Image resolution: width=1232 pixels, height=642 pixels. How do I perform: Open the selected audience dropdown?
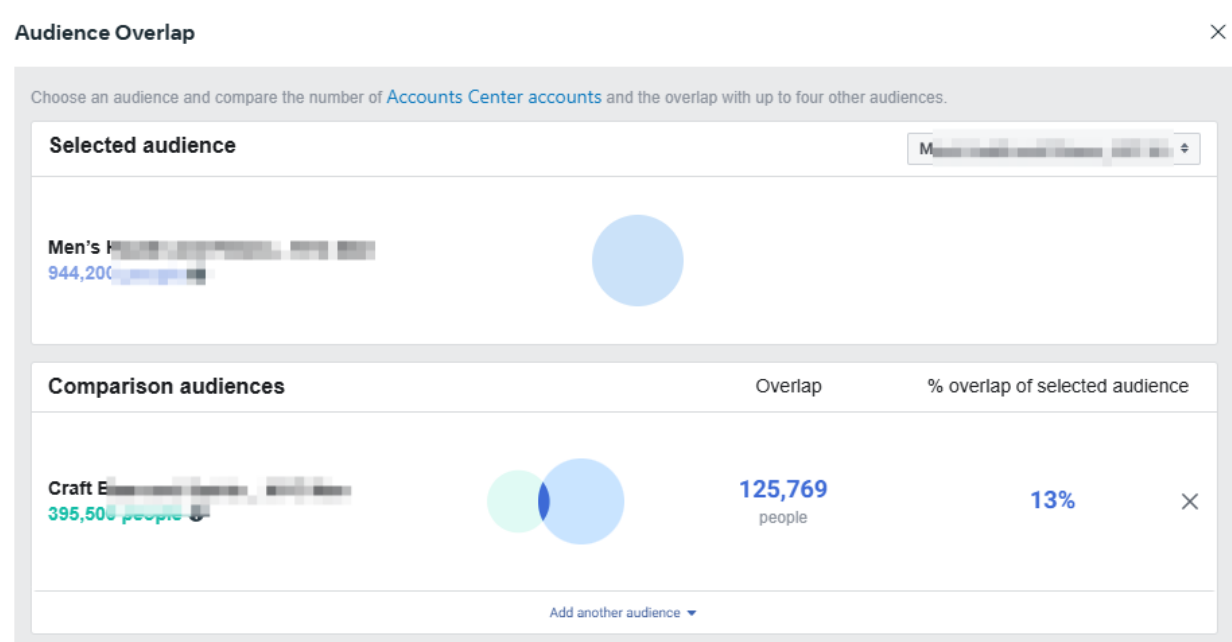pos(1052,149)
